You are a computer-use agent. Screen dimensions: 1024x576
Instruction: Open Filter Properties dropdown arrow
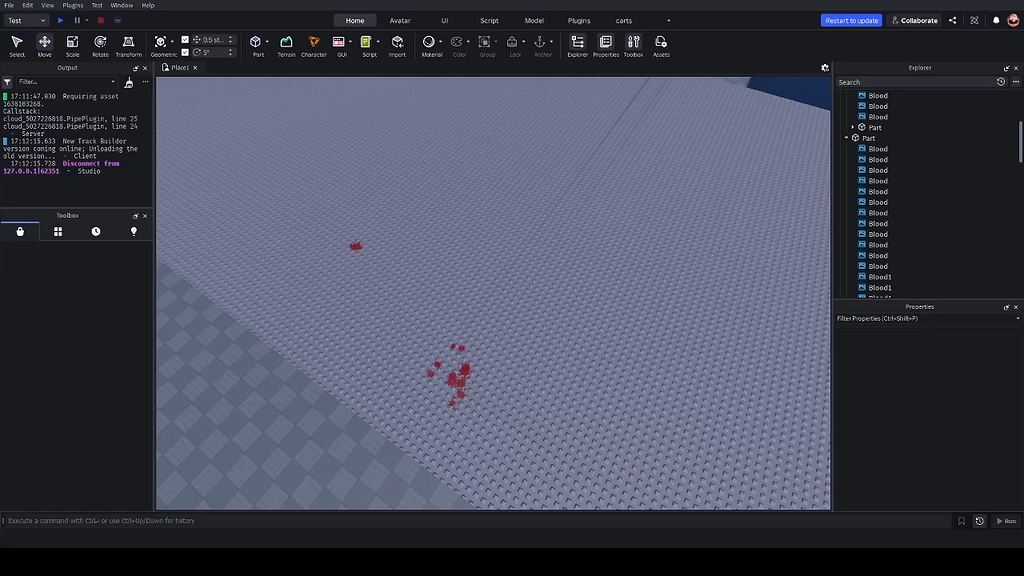coord(1017,319)
